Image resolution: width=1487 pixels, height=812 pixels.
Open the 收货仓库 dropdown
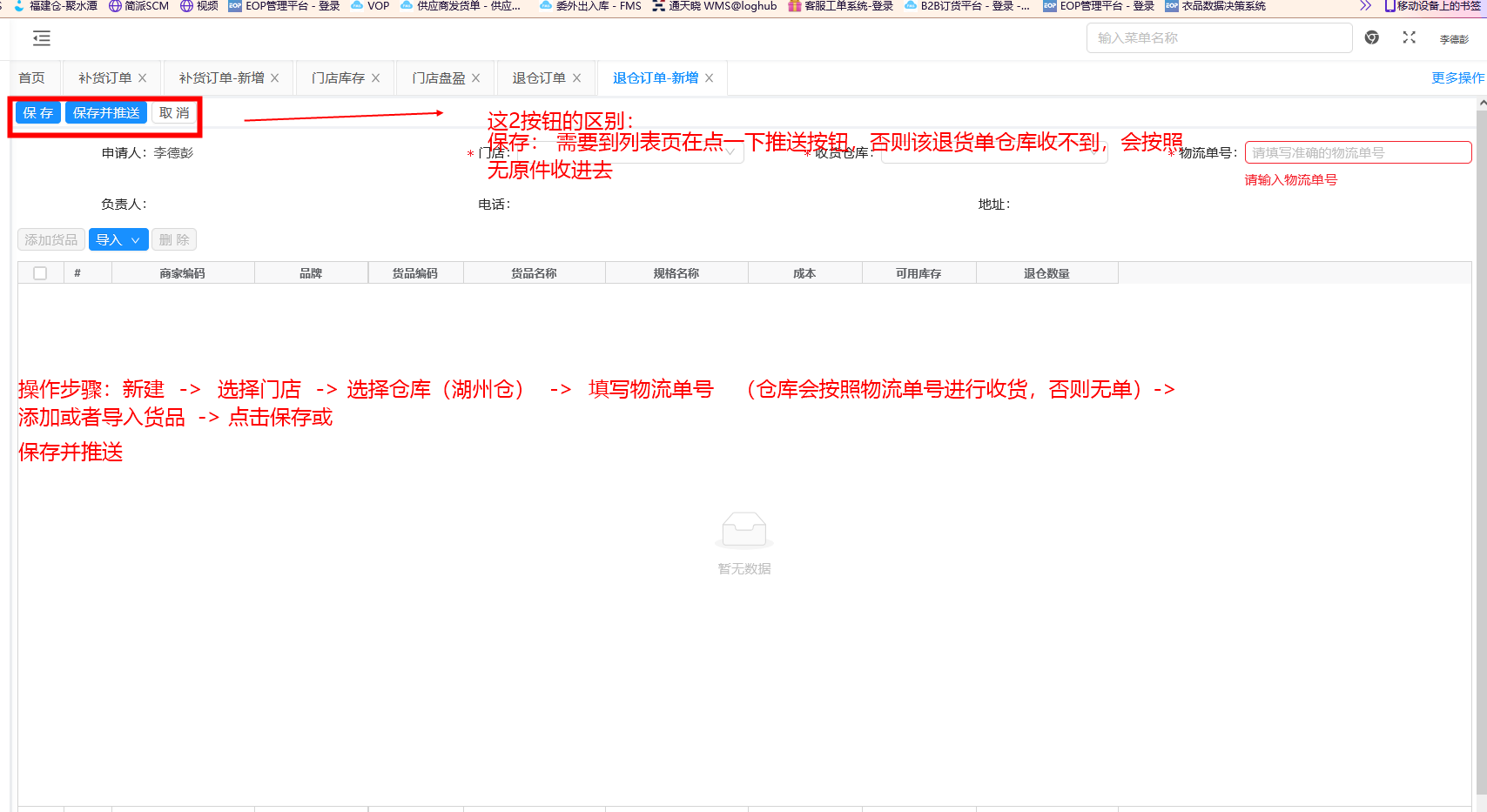coord(992,152)
